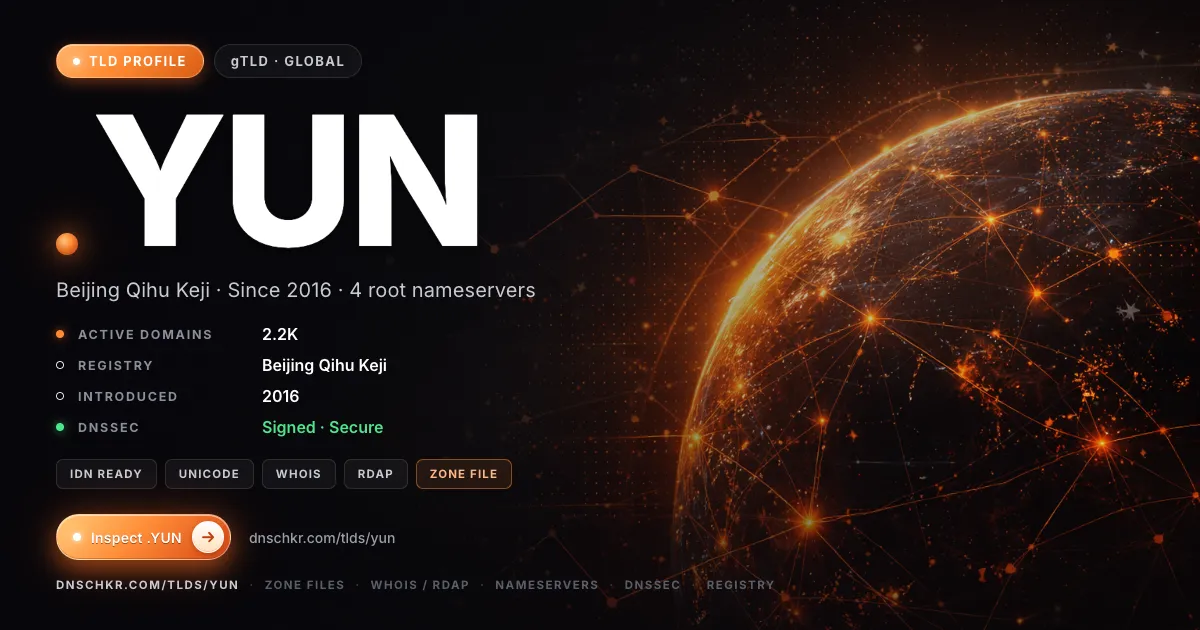Click the Beijing Qihu Keji registry value

click(324, 365)
